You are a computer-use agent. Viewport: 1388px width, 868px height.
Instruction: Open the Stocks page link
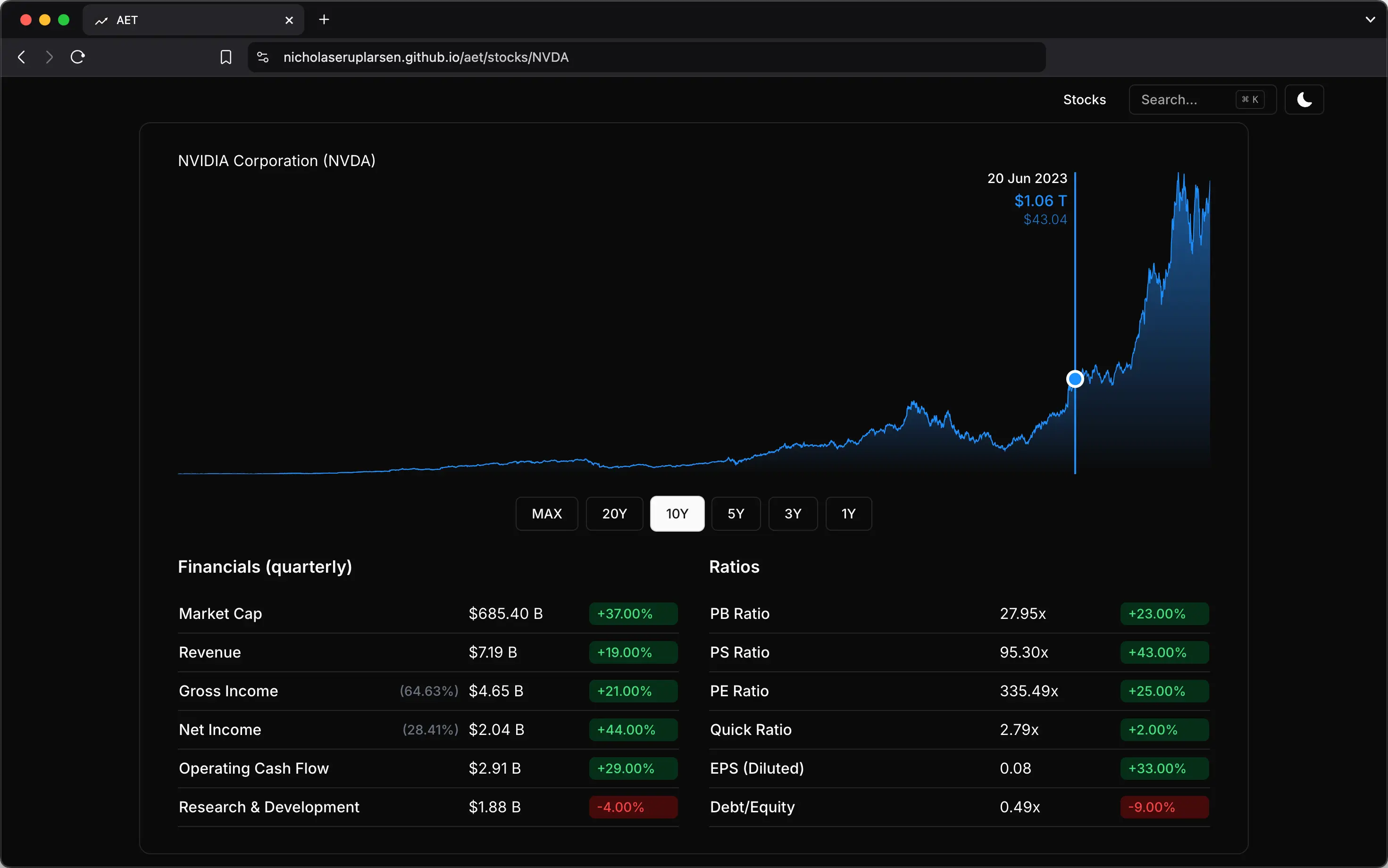pyautogui.click(x=1084, y=100)
